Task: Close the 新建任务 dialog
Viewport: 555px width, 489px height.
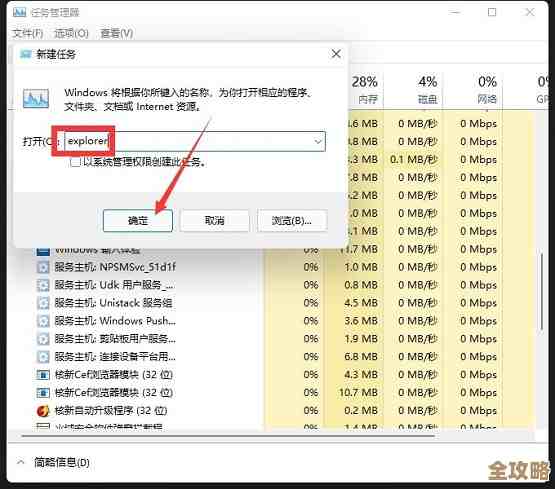Action: (336, 54)
